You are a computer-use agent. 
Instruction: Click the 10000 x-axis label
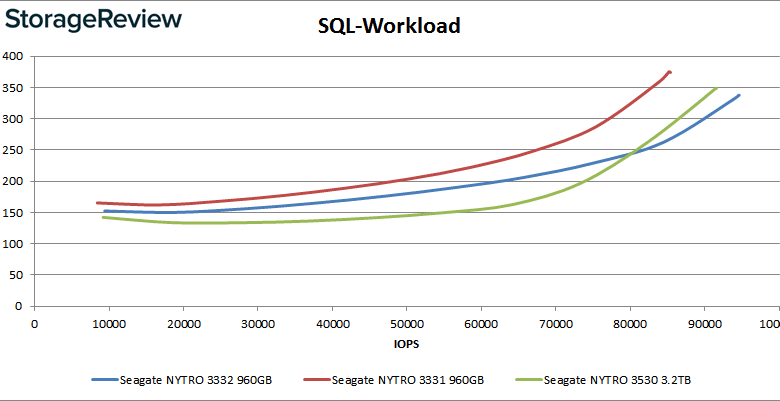pos(108,324)
